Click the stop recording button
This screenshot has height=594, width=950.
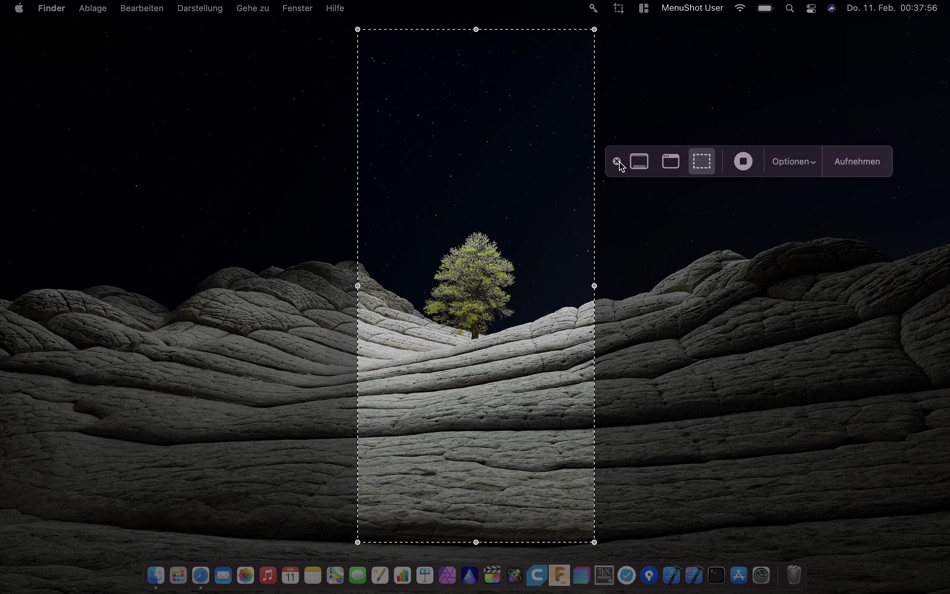(743, 161)
